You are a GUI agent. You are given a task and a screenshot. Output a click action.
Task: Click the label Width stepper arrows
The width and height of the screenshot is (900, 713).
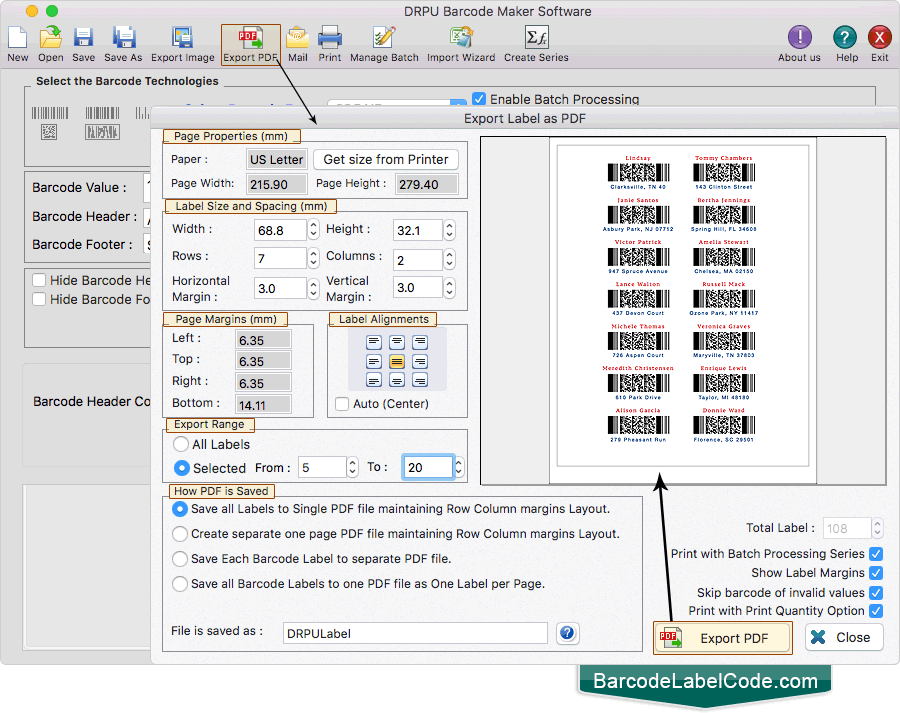tap(313, 230)
